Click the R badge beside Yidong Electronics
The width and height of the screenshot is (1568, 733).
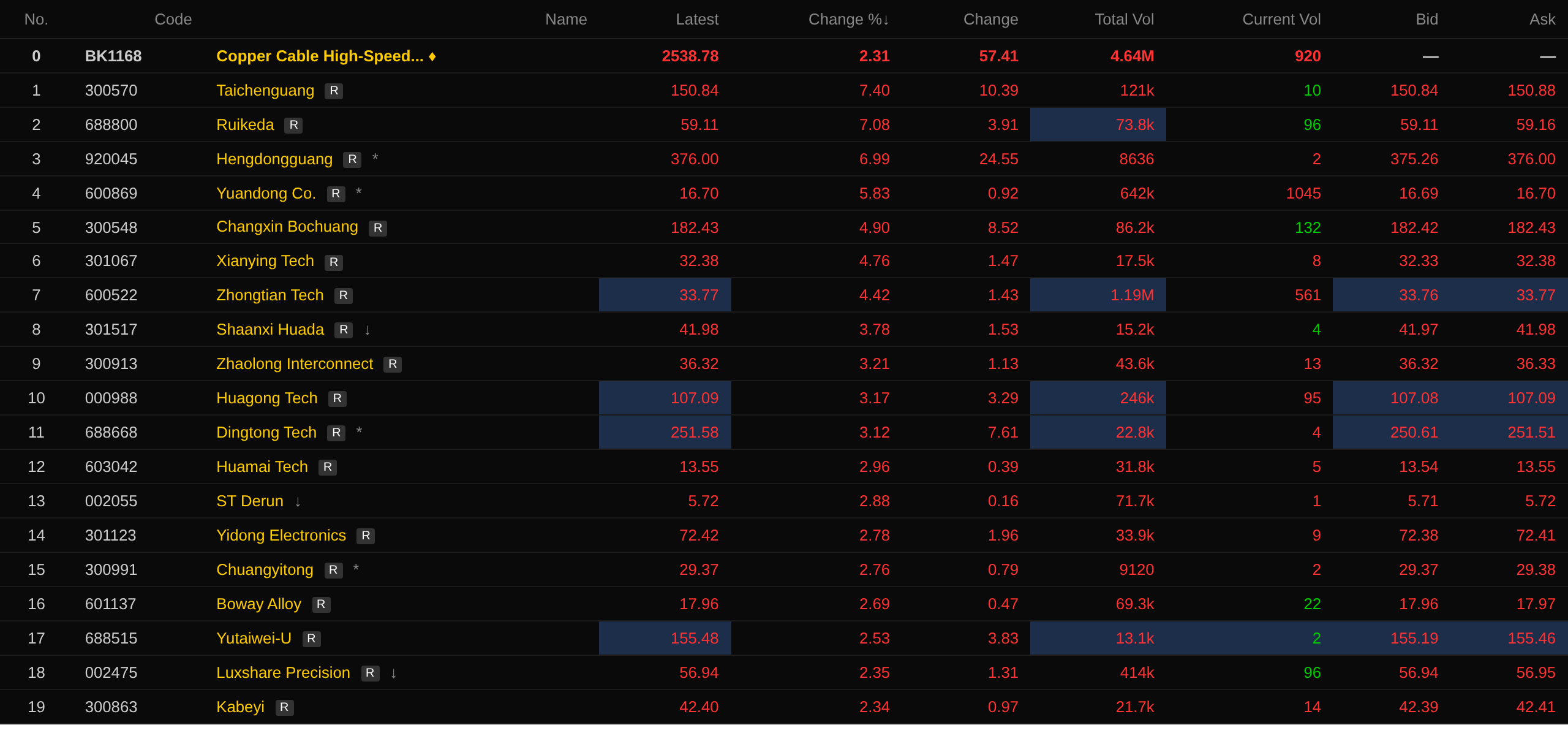click(366, 536)
